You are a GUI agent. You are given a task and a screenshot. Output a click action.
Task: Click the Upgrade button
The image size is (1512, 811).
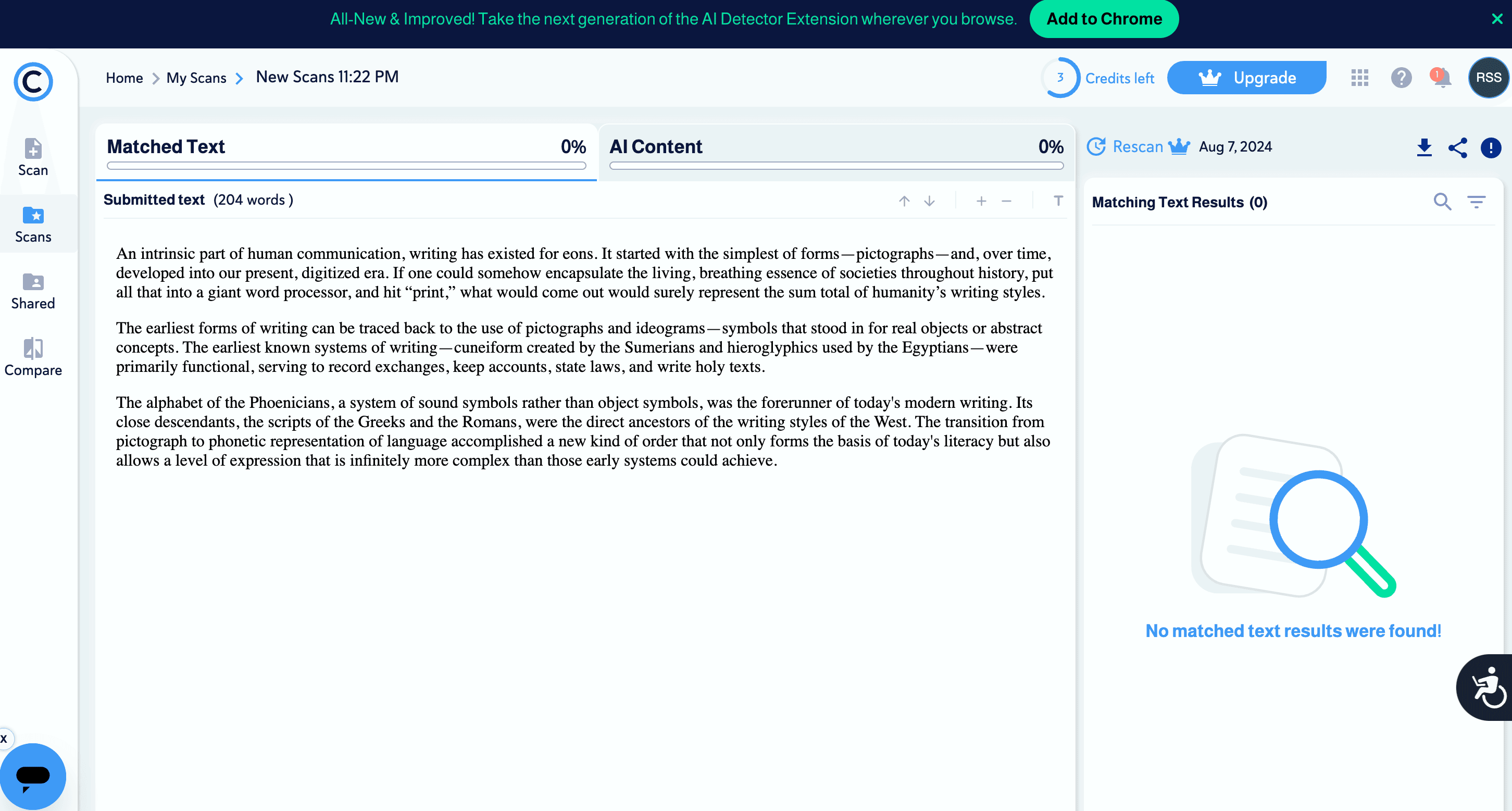[x=1246, y=78]
